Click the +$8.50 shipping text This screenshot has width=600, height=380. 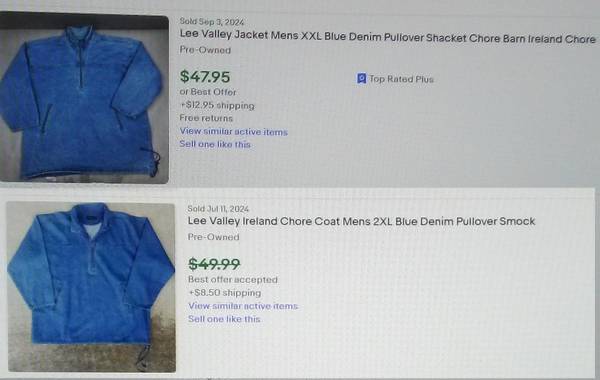(x=225, y=293)
